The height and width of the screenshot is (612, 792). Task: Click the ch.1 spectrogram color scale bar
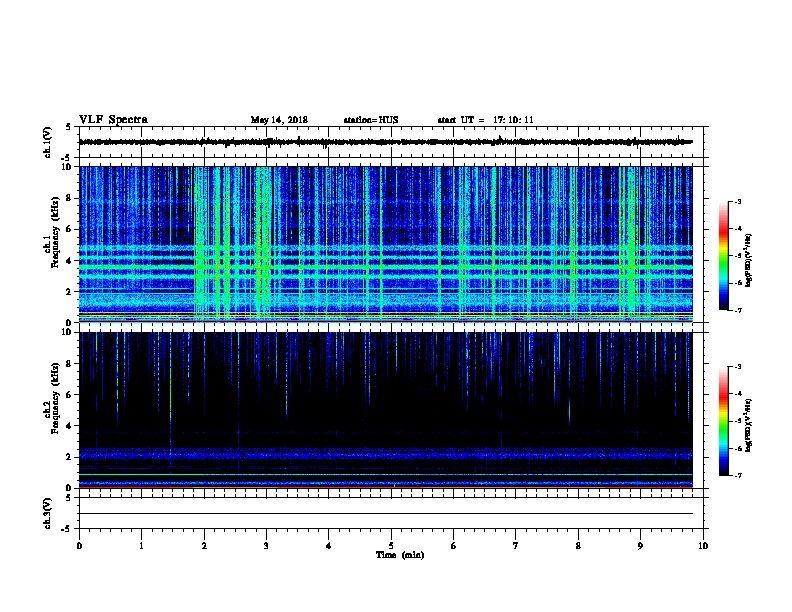pyautogui.click(x=723, y=256)
